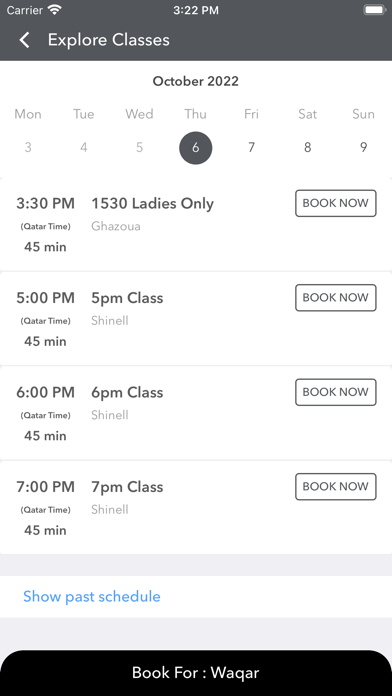Select Sunday 9 in the calendar
This screenshot has width=392, height=696.
[x=363, y=147]
